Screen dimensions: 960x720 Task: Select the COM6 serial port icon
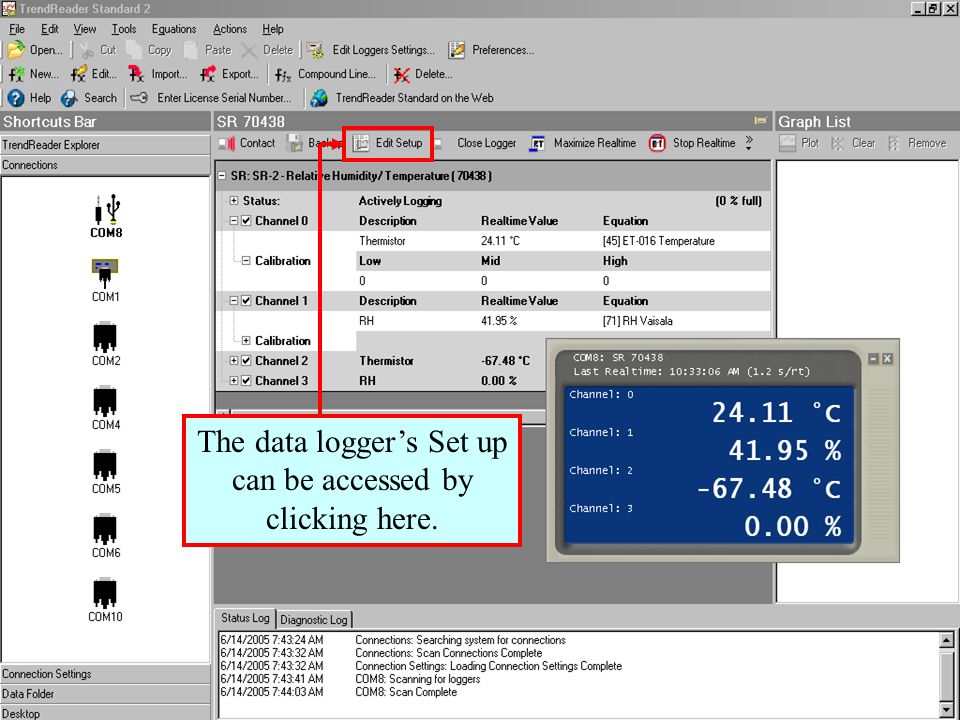[105, 530]
